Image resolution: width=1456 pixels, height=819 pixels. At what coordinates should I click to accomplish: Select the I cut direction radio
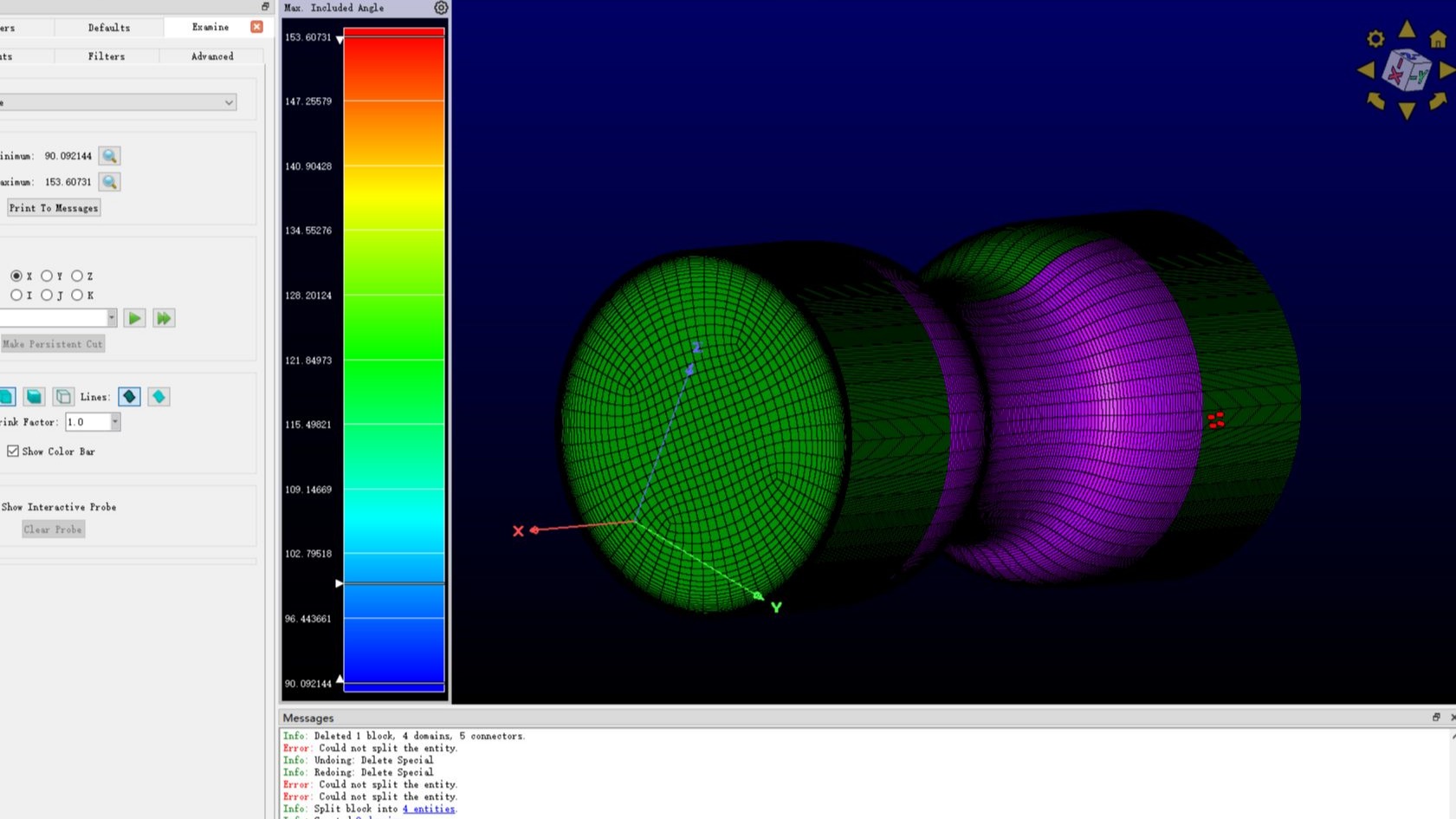[16, 295]
